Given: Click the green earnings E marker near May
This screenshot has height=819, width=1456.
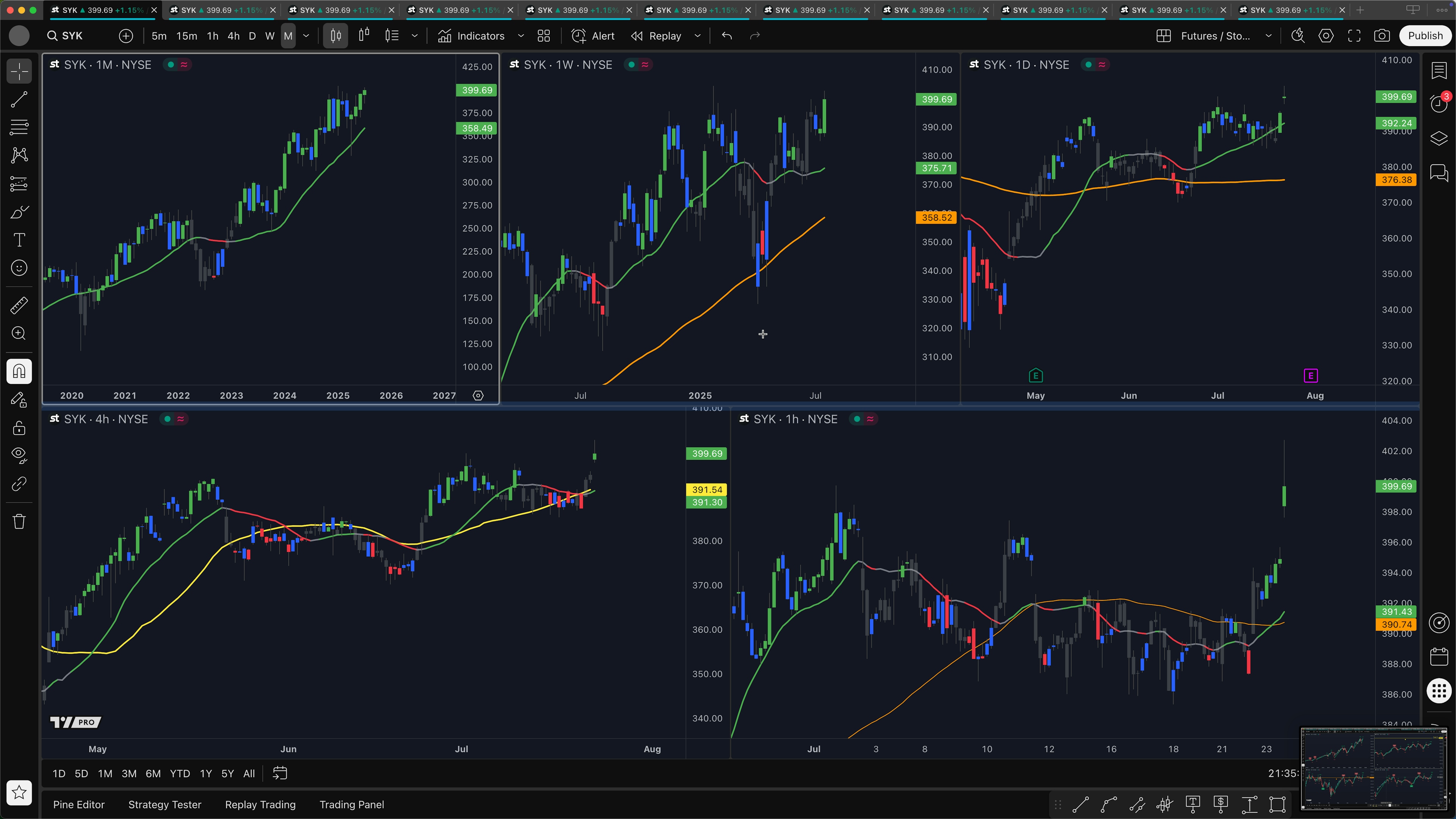Looking at the screenshot, I should pos(1036,375).
